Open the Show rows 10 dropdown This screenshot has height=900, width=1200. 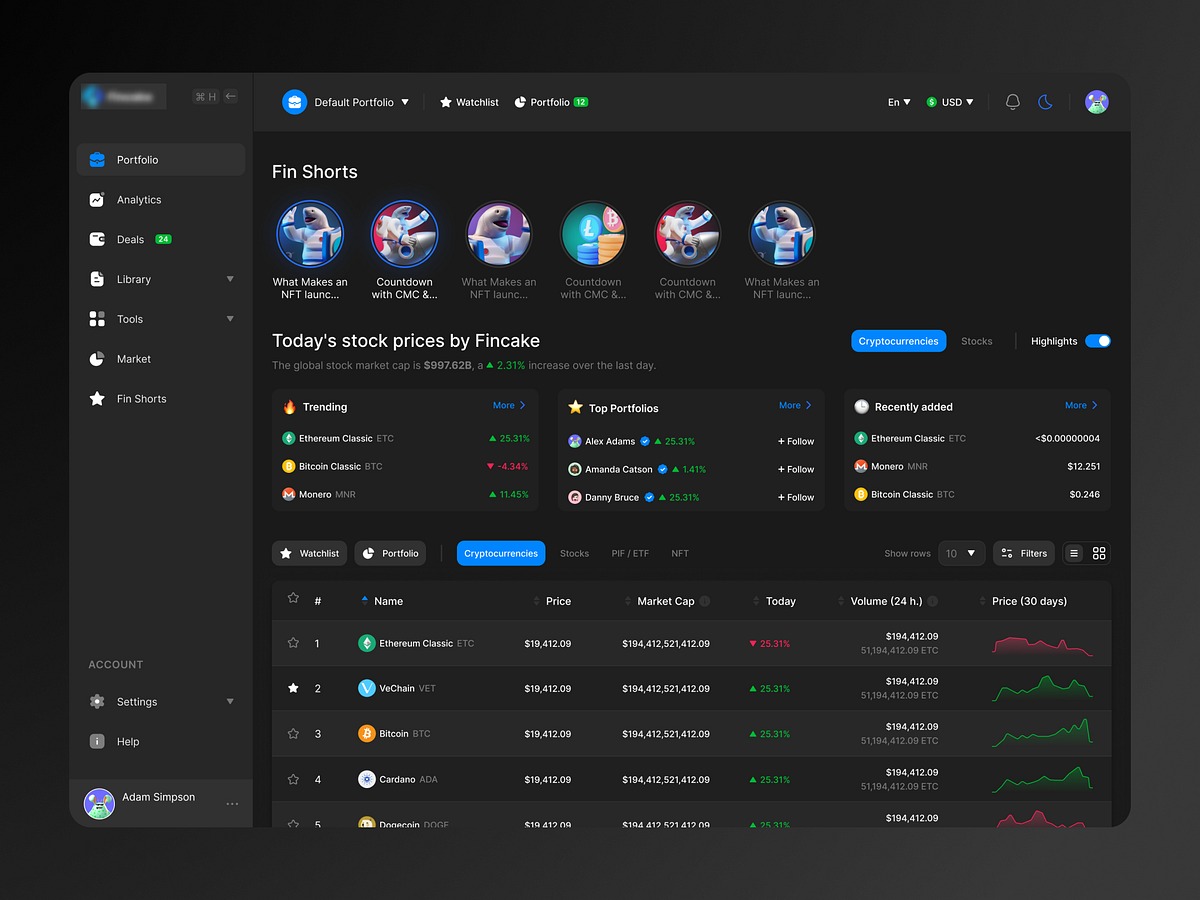coord(962,553)
